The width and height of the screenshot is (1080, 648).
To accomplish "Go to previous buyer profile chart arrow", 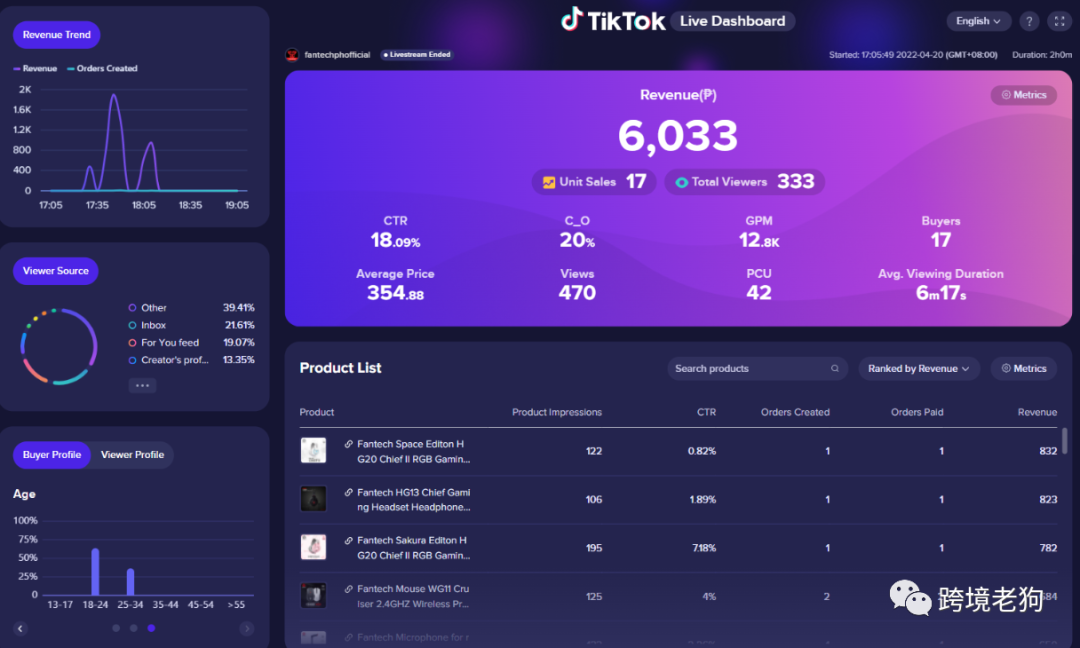I will (x=20, y=628).
